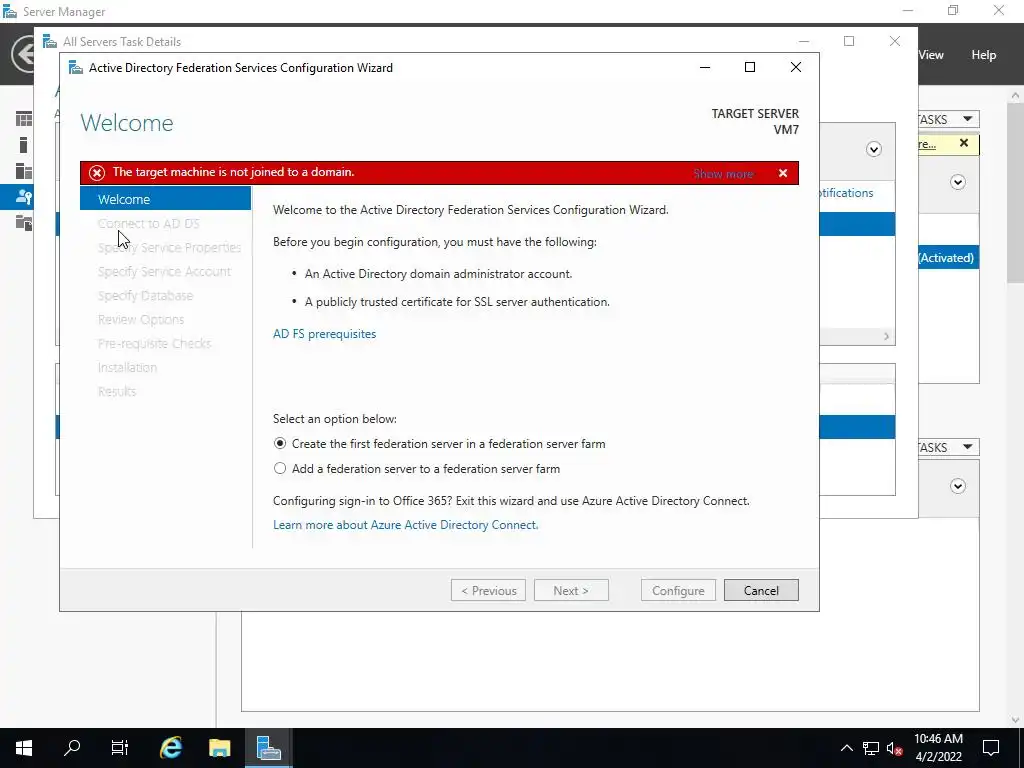Click the Next > button
Image resolution: width=1024 pixels, height=768 pixels.
(571, 590)
